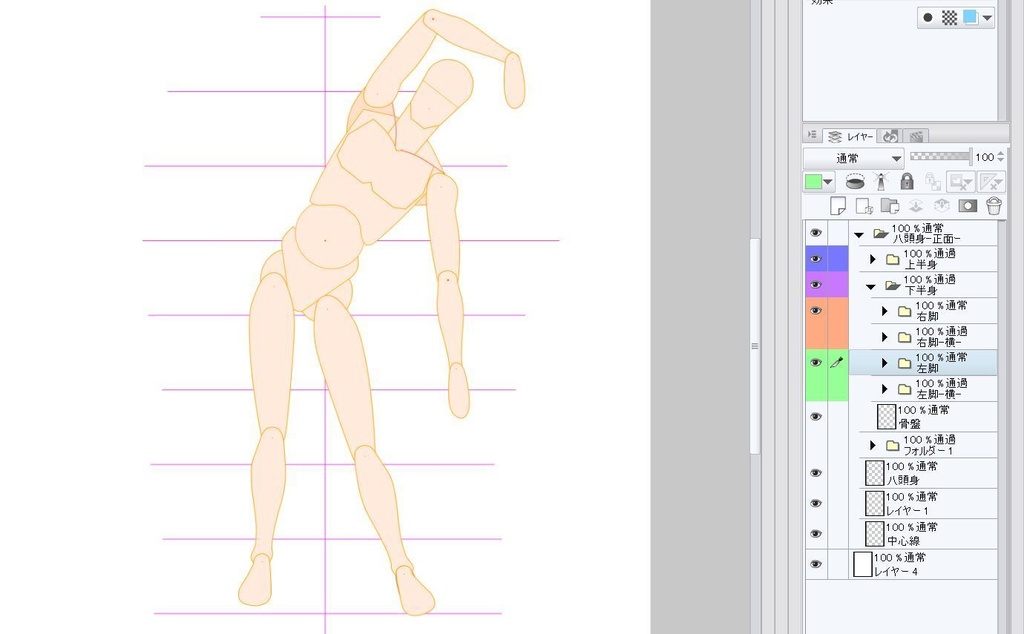Viewport: 1024px width, 634px height.
Task: Click the solid circle icon in the effect bar
Action: 927,18
